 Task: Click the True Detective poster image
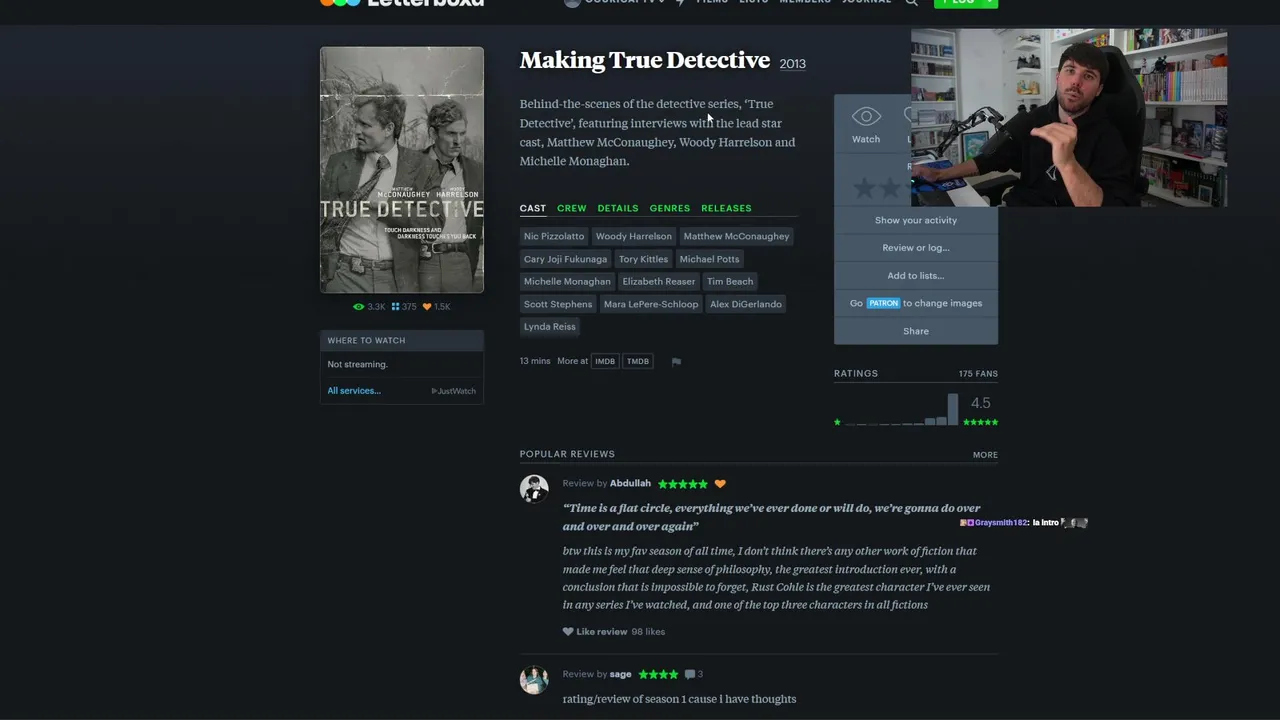pos(402,170)
